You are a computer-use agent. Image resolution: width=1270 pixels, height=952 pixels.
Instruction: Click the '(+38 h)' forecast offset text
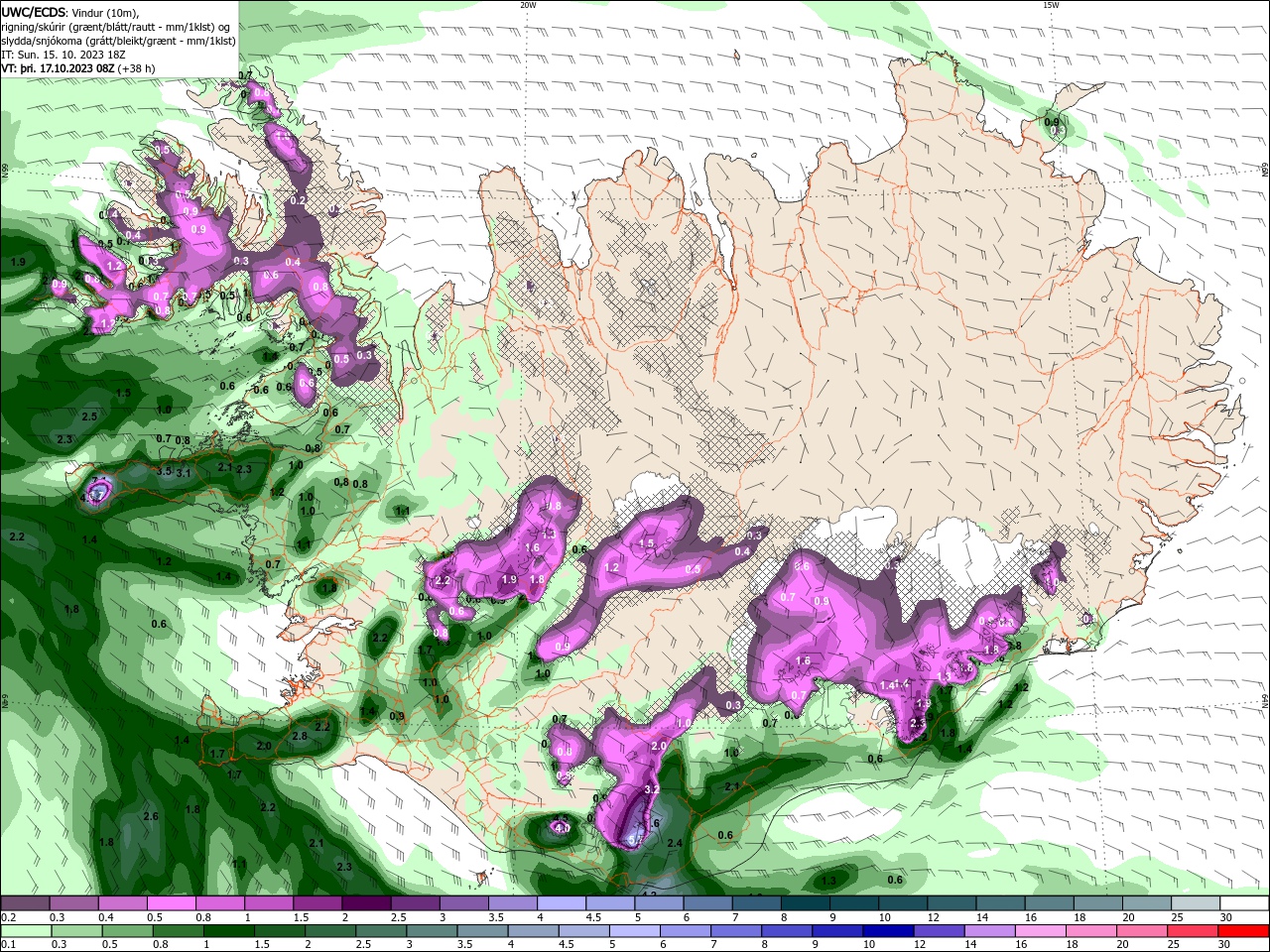click(x=137, y=68)
